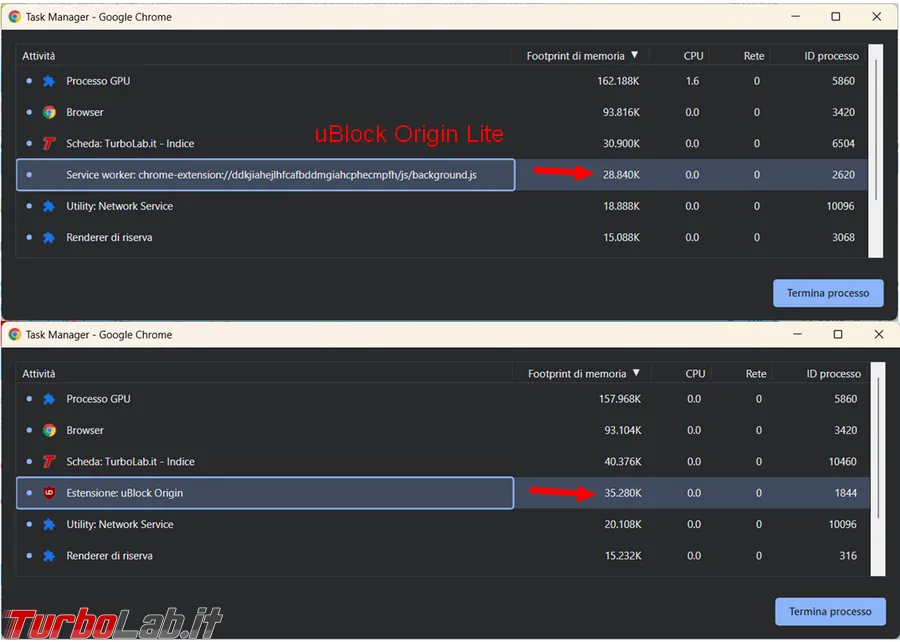
Task: Click memory value 15.232K
Action: pyautogui.click(x=623, y=555)
